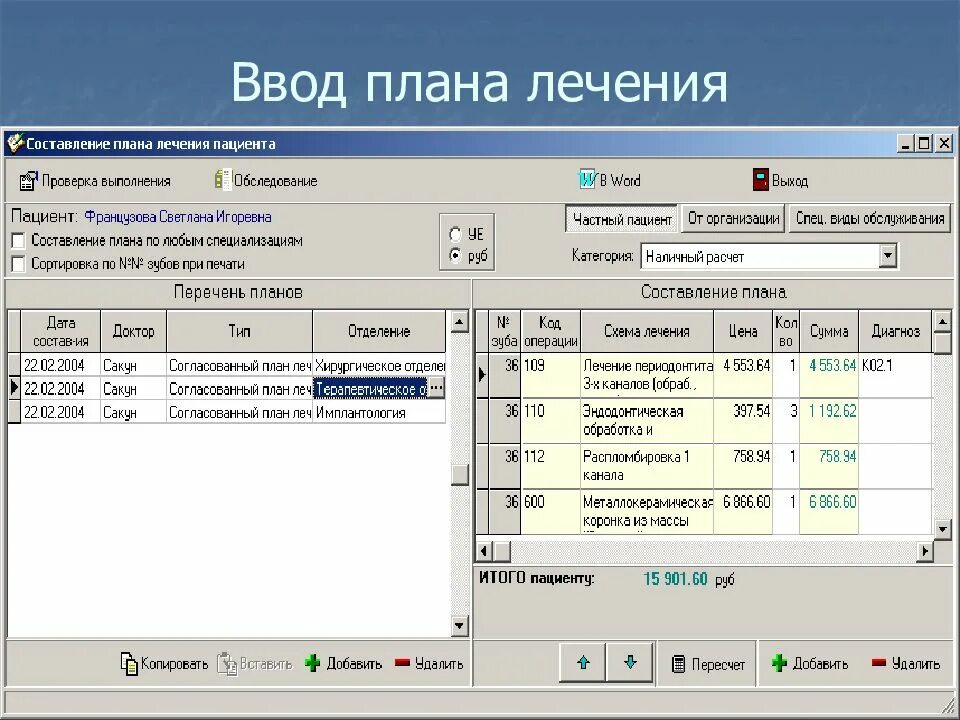This screenshot has width=960, height=720.
Task: Click sum 1 192.62 cell
Action: (829, 421)
